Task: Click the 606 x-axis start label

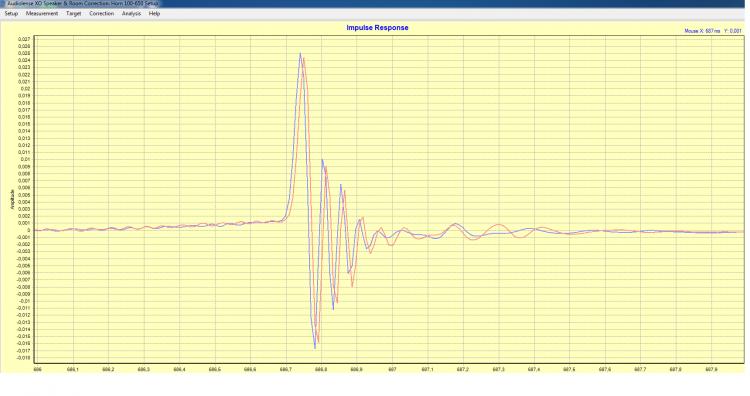Action: coord(38,369)
